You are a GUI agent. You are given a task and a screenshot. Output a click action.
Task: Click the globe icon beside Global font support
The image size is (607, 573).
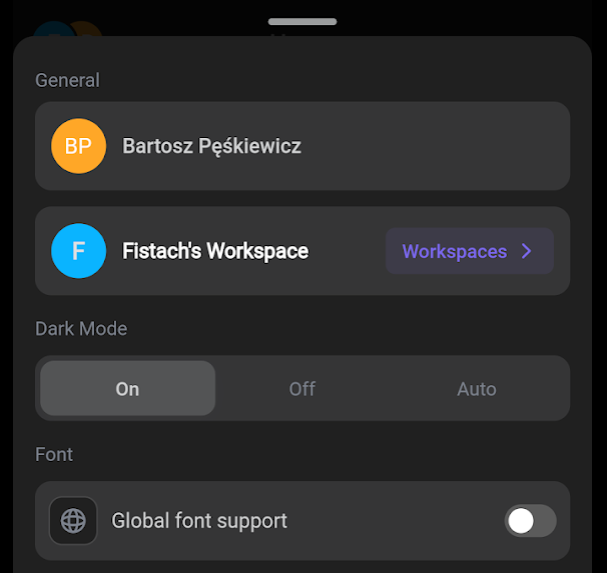(x=73, y=521)
